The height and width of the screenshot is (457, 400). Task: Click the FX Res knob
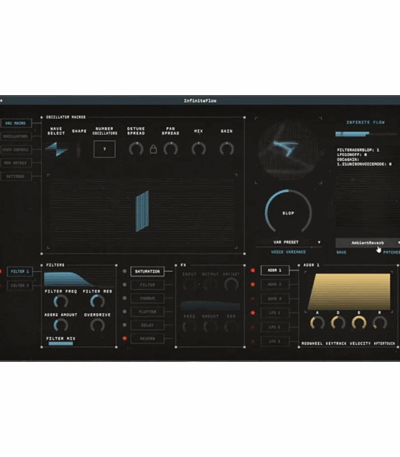[231, 326]
